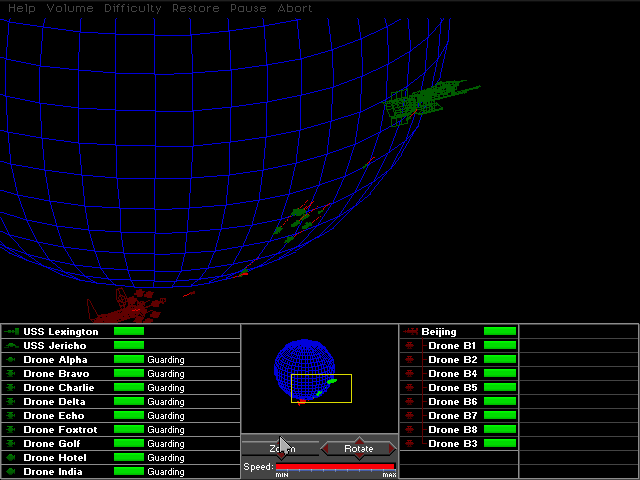Open the Difficulty menu
The height and width of the screenshot is (480, 640).
click(132, 8)
